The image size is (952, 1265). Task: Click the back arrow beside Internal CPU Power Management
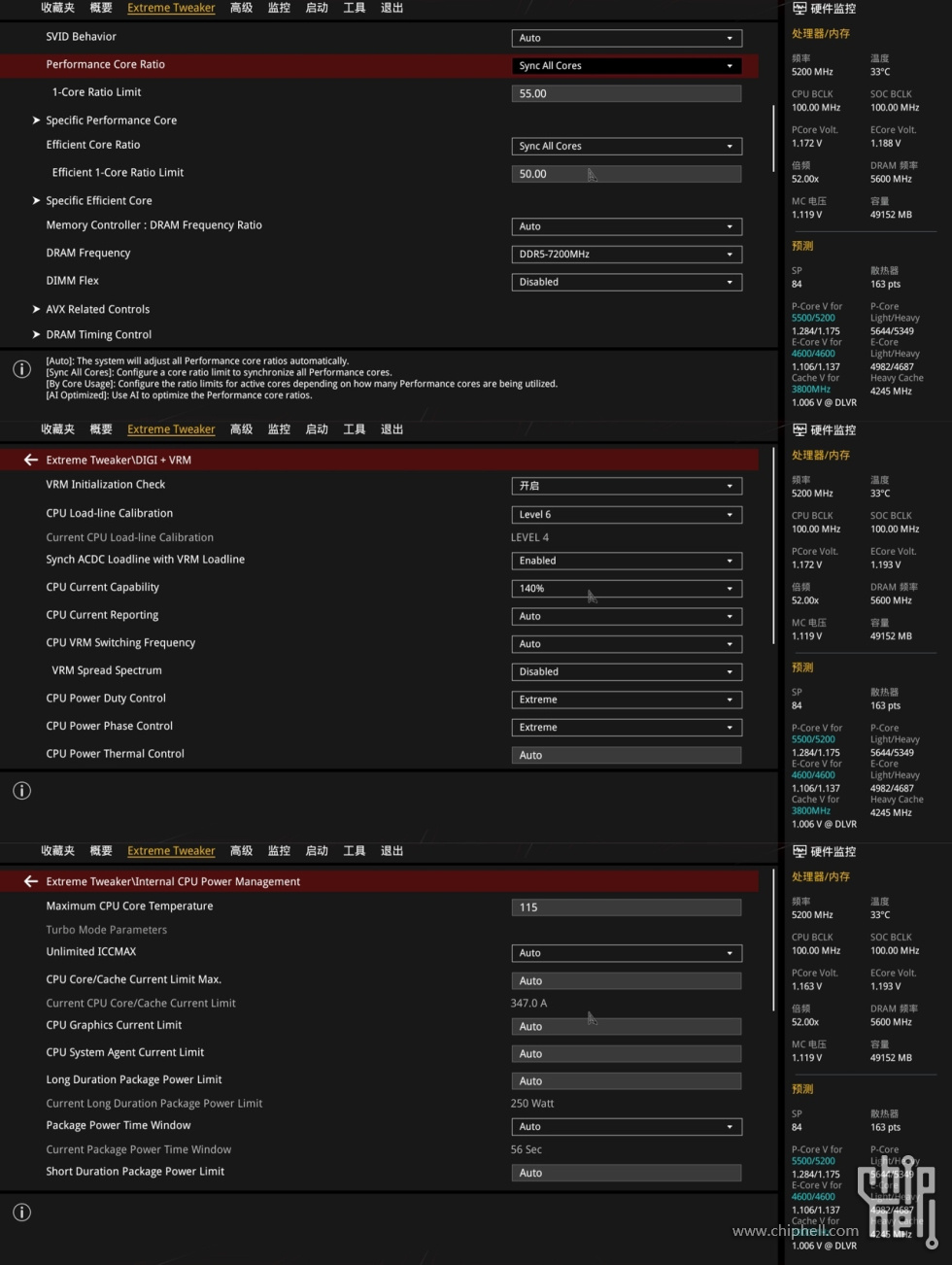31,881
